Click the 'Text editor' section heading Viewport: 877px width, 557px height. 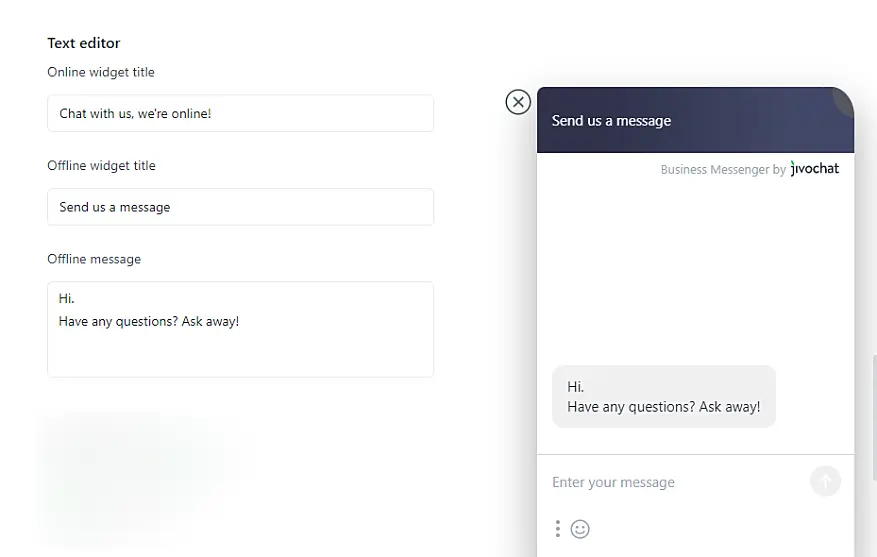(84, 43)
